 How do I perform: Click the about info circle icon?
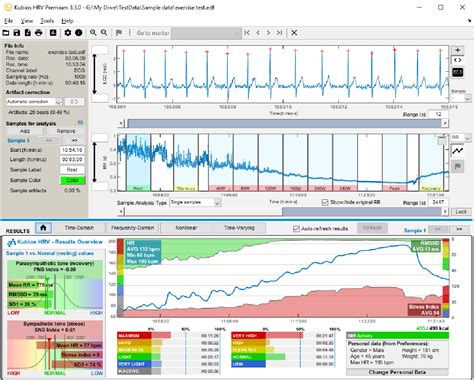(79, 33)
